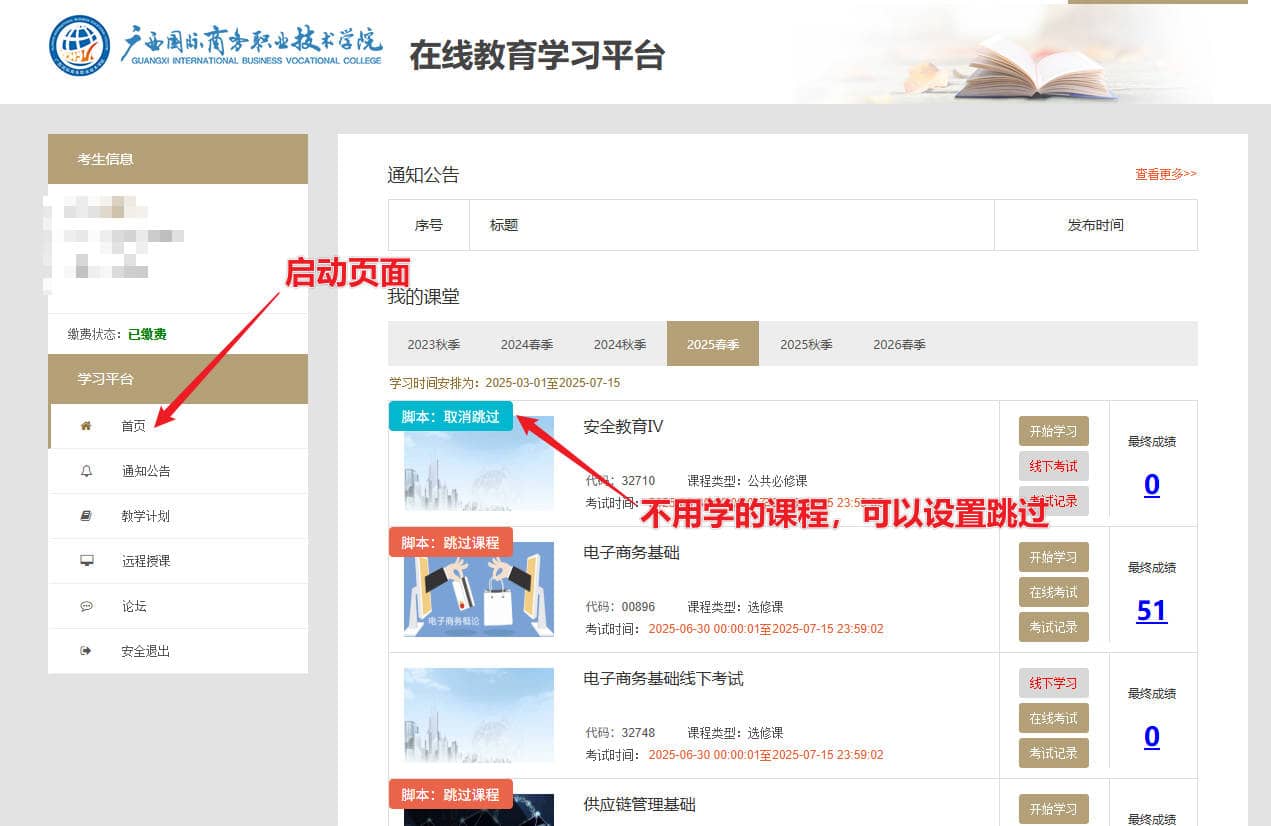Click the exit icon beside 安全退出
1271x826 pixels.
tap(86, 651)
